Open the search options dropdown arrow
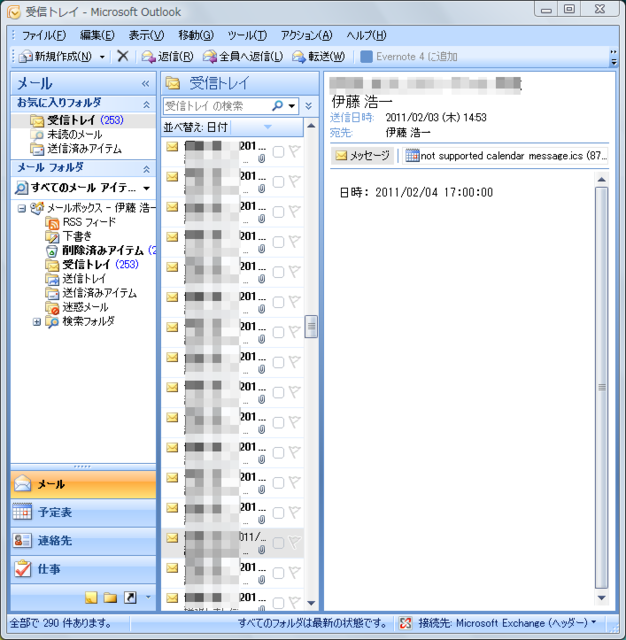Screen dimensions: 626x640 (292, 106)
